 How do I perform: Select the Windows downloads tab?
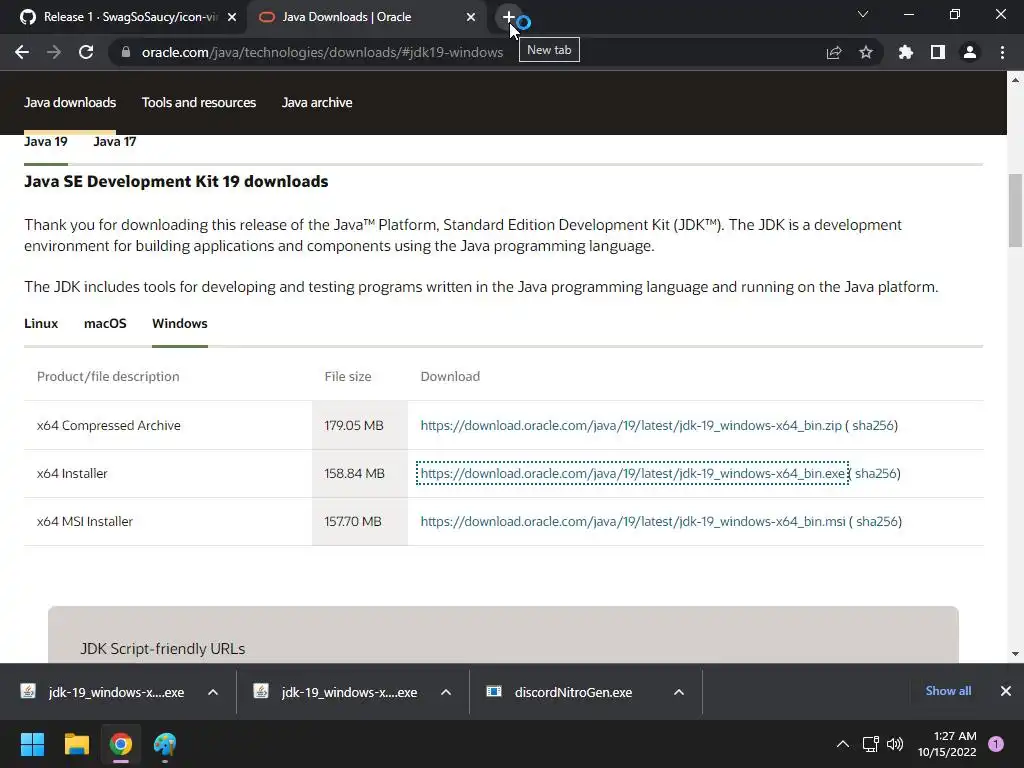[180, 323]
